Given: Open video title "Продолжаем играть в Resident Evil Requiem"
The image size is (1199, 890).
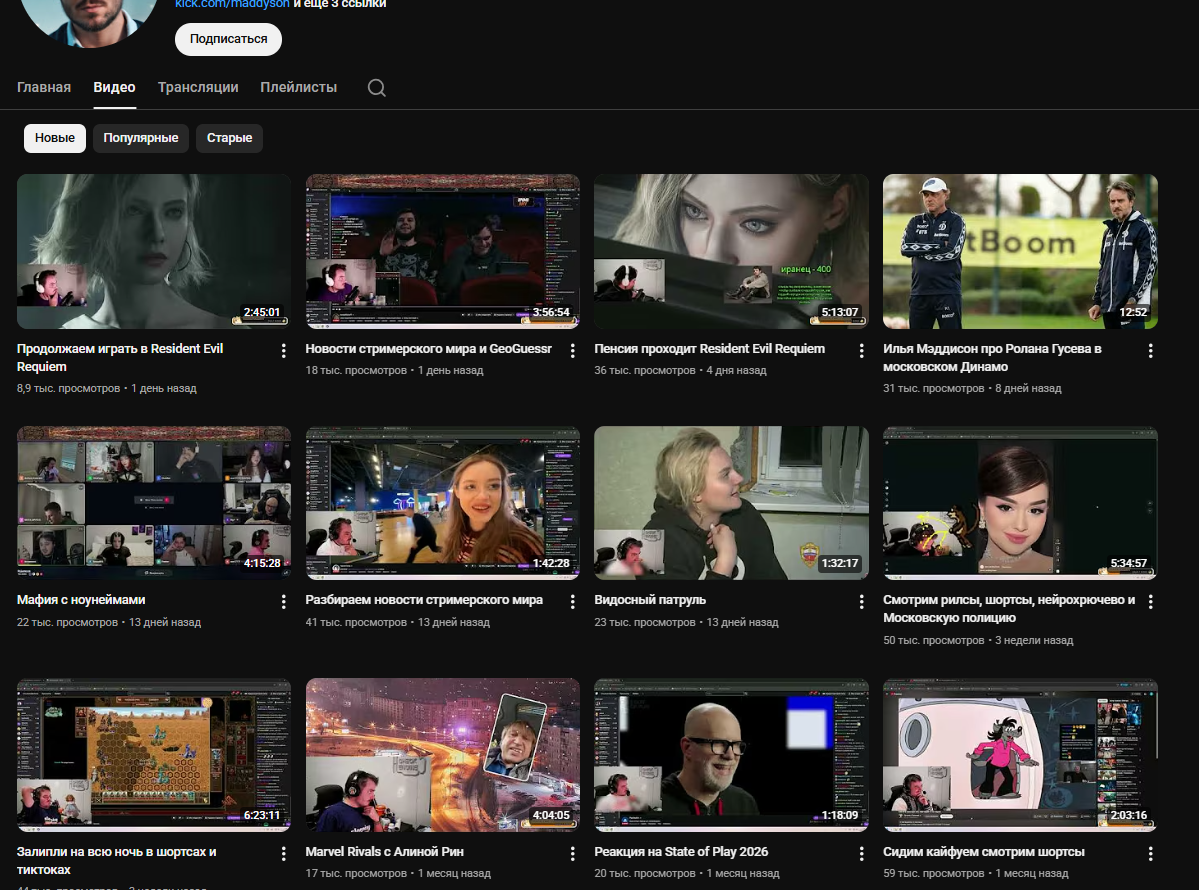Looking at the screenshot, I should (120, 357).
